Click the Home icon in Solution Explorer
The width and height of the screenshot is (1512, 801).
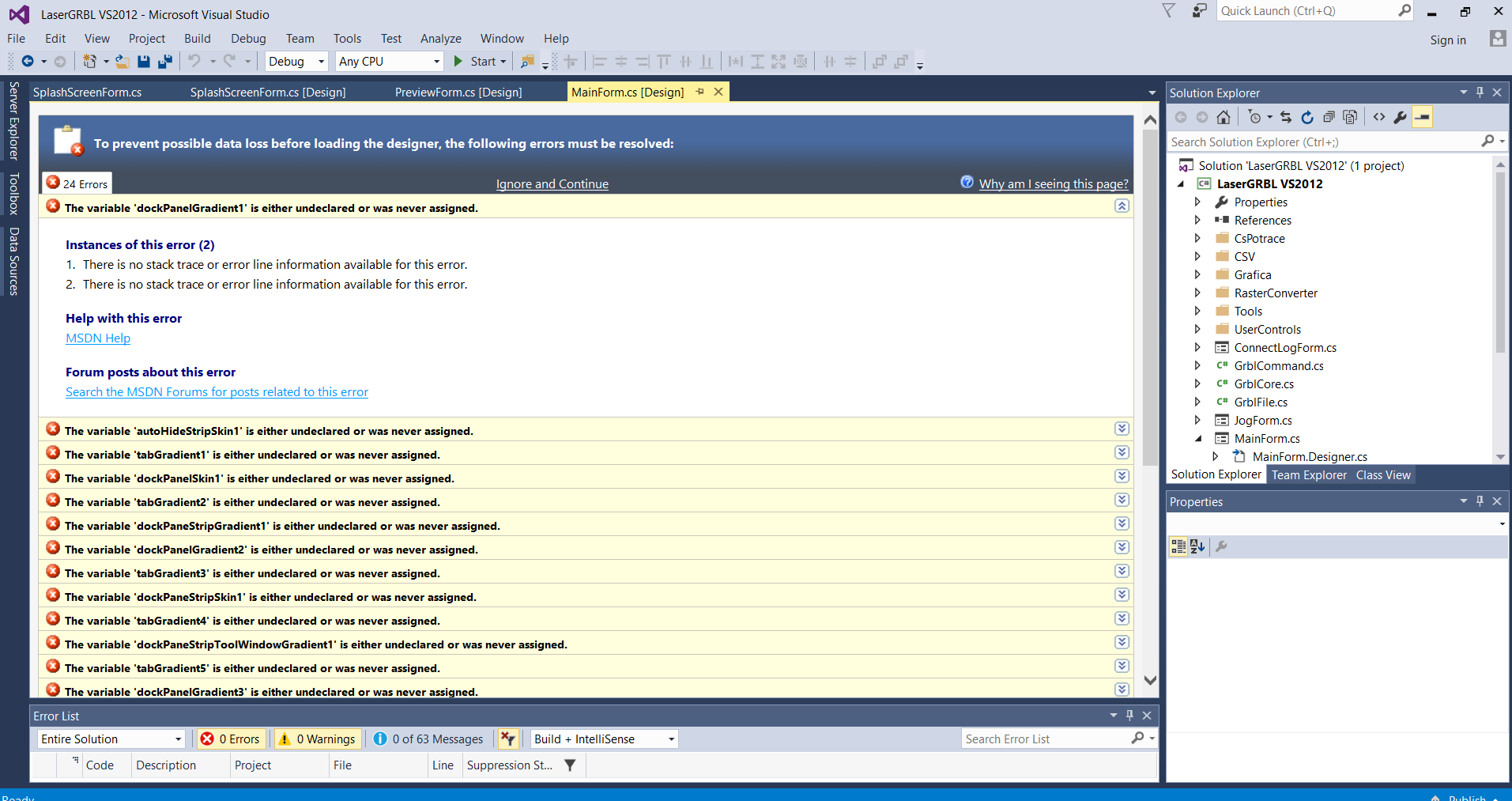pos(1224,117)
